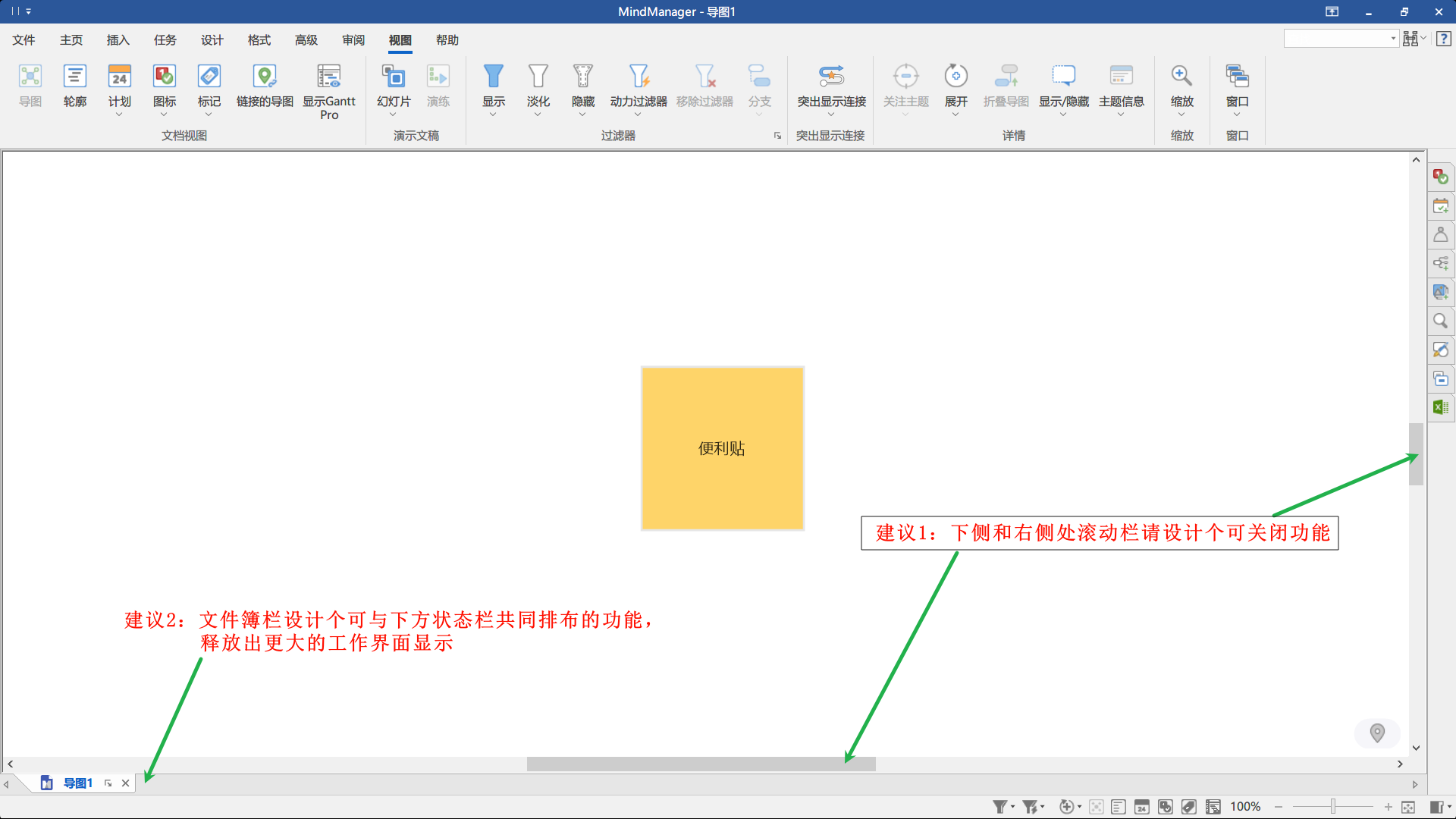The width and height of the screenshot is (1456, 819).
Task: Open the Design (设计) ribbon tab
Action: pyautogui.click(x=212, y=40)
